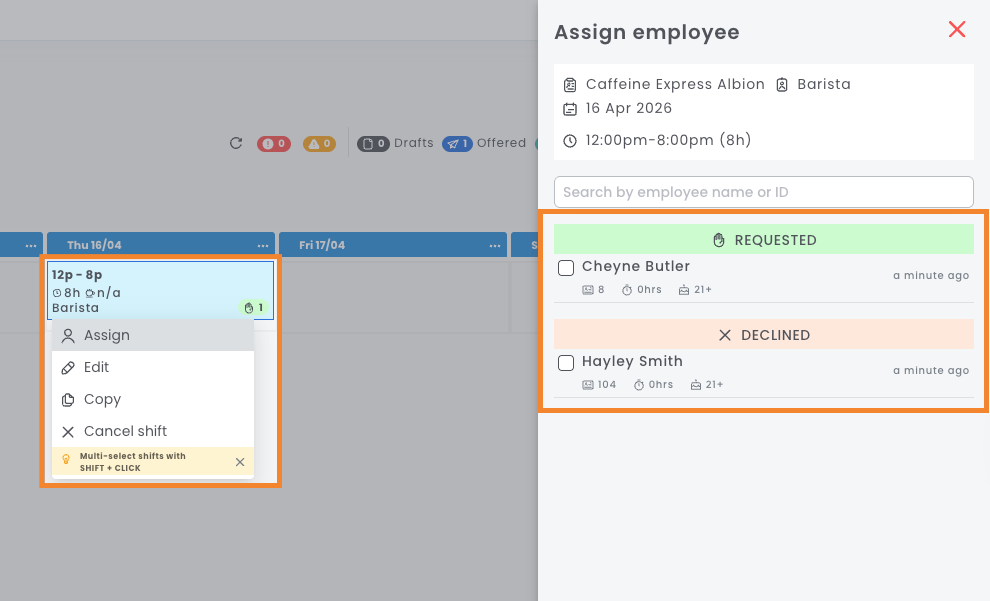Screen dimensions: 990x601
Task: Click the Offered shifts badge
Action: coord(458,144)
